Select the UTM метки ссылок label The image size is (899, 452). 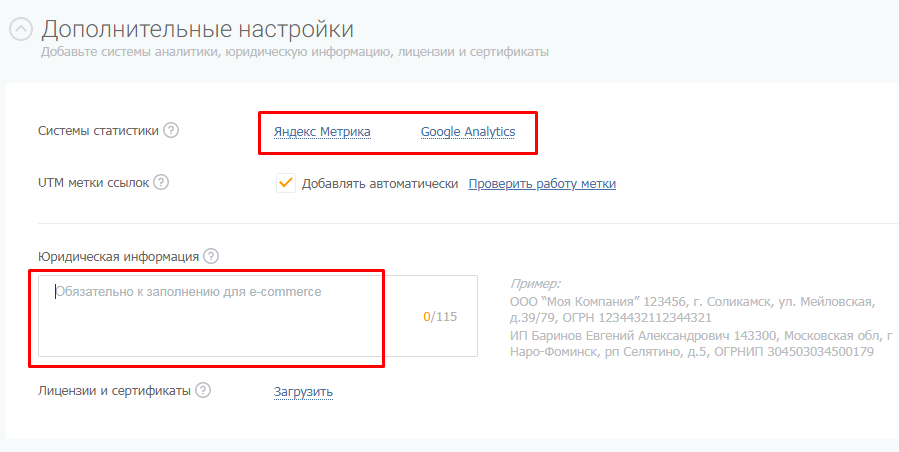pyautogui.click(x=93, y=183)
